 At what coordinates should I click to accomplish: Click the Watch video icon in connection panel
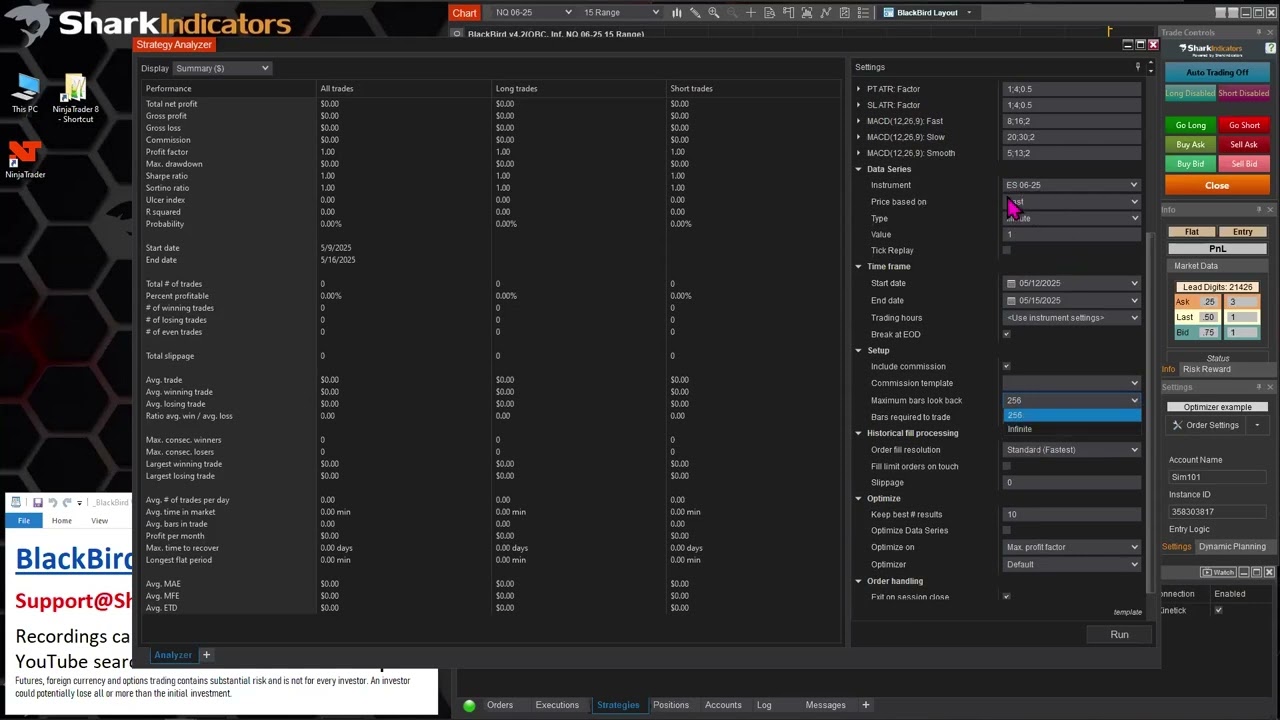[1219, 572]
